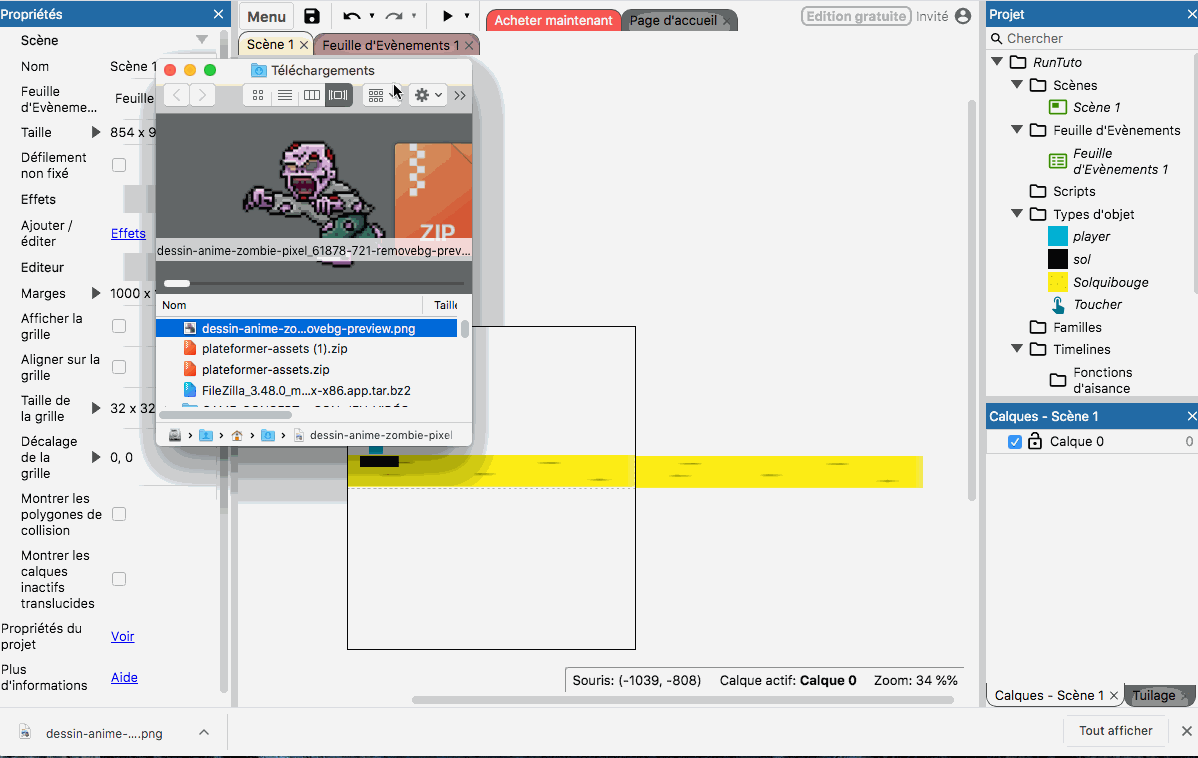Click the Acheter maintenant button
1198x758 pixels.
(x=553, y=20)
